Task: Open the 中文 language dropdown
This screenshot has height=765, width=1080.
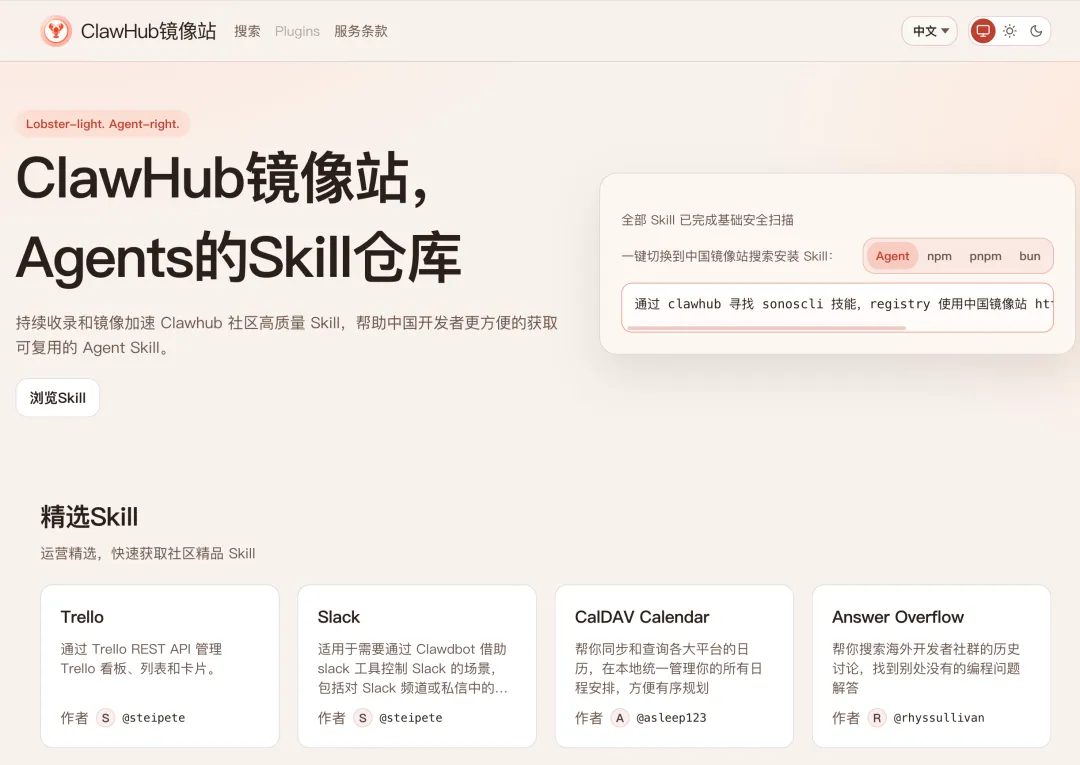Action: pyautogui.click(x=930, y=31)
